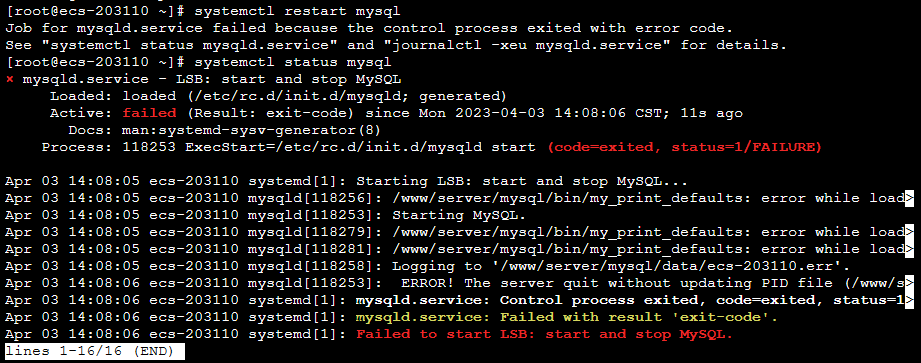Click the truncation arrow on the mysqld[118256] line
Viewport: 921px width, 363px height.
(909, 198)
